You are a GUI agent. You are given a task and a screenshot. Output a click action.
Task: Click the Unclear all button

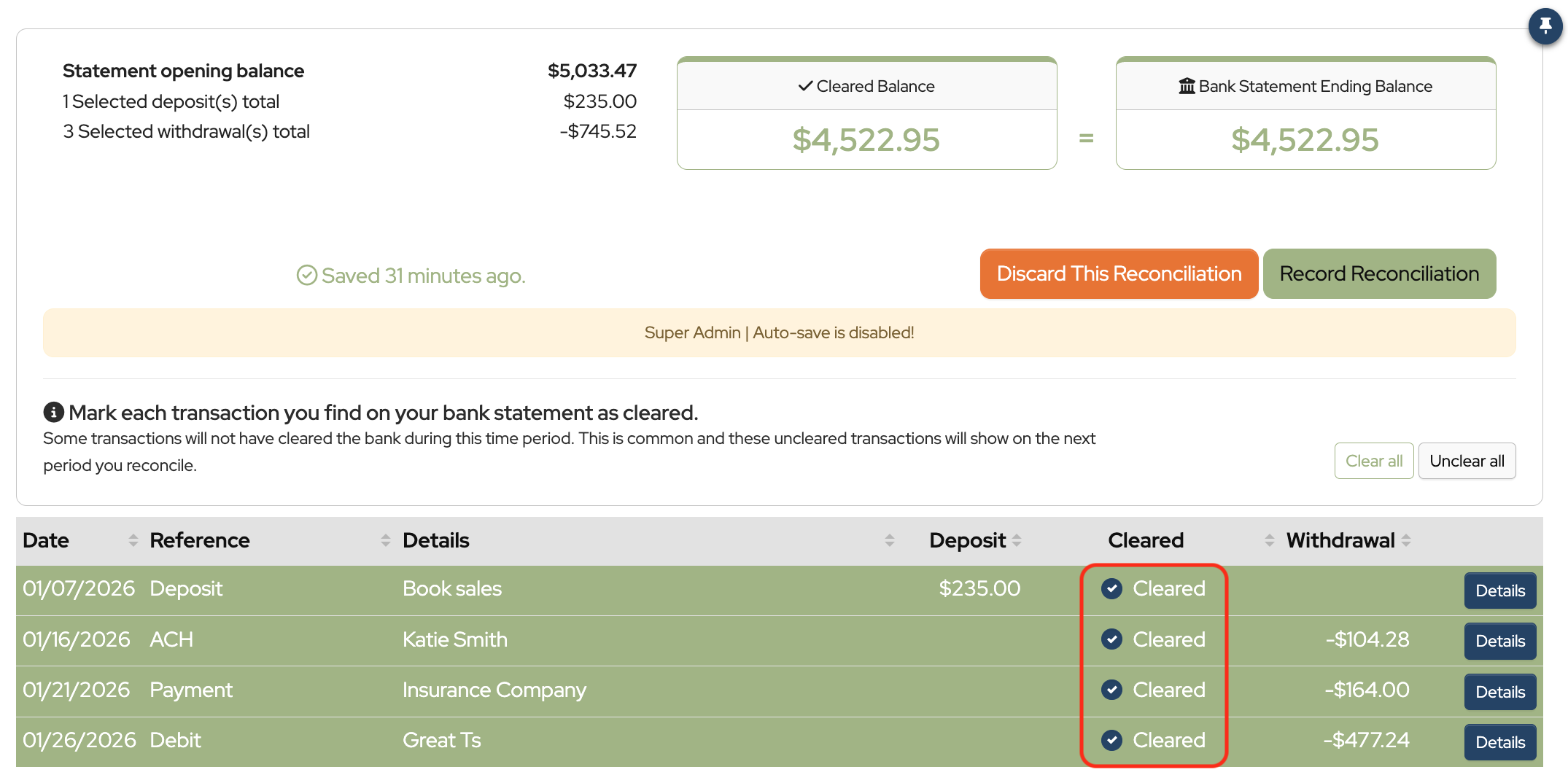[x=1467, y=461]
